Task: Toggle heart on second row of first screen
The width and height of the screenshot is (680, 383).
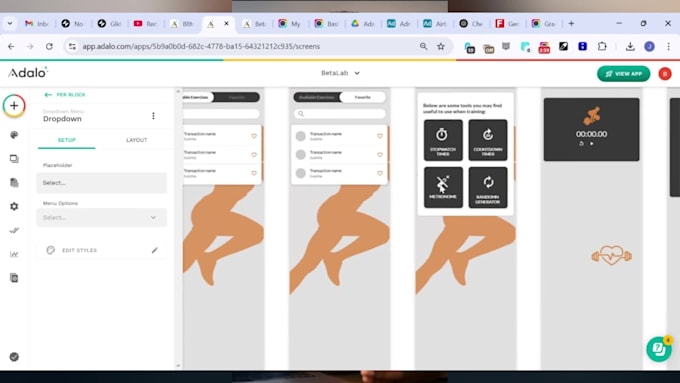Action: [254, 155]
